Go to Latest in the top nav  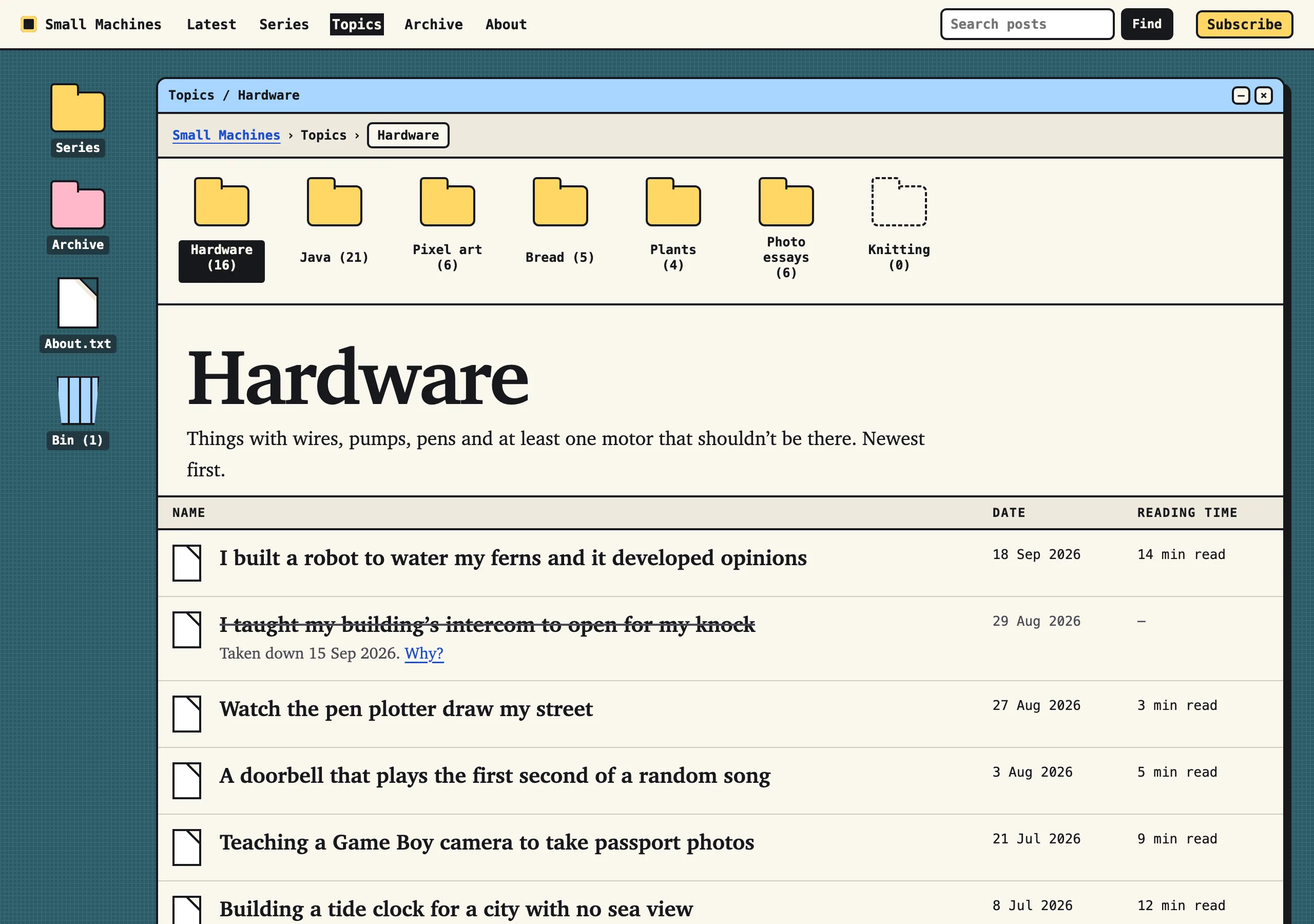coord(211,24)
